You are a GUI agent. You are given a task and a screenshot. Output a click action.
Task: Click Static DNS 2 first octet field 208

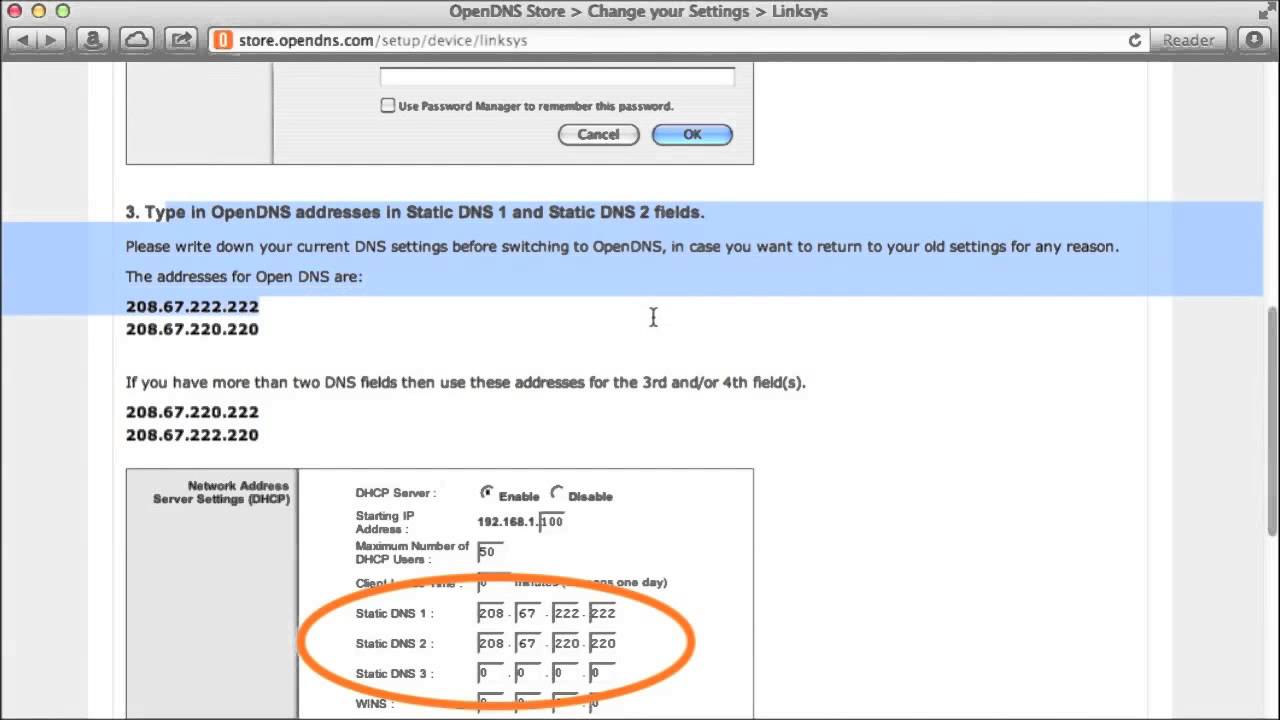point(491,643)
